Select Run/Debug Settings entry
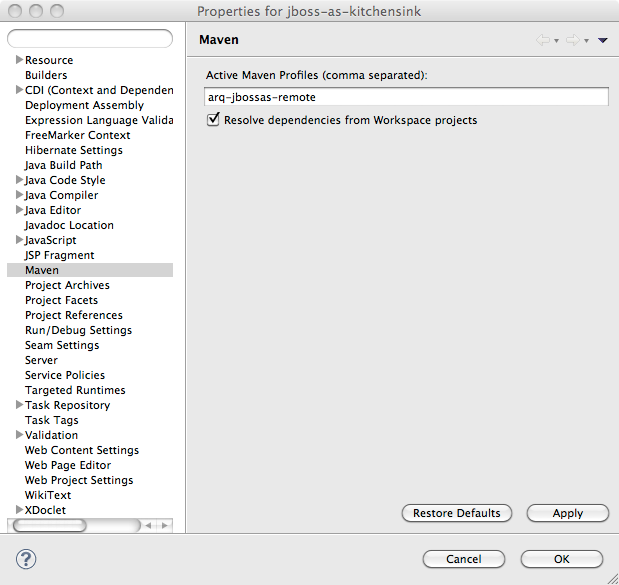 pyautogui.click(x=78, y=330)
